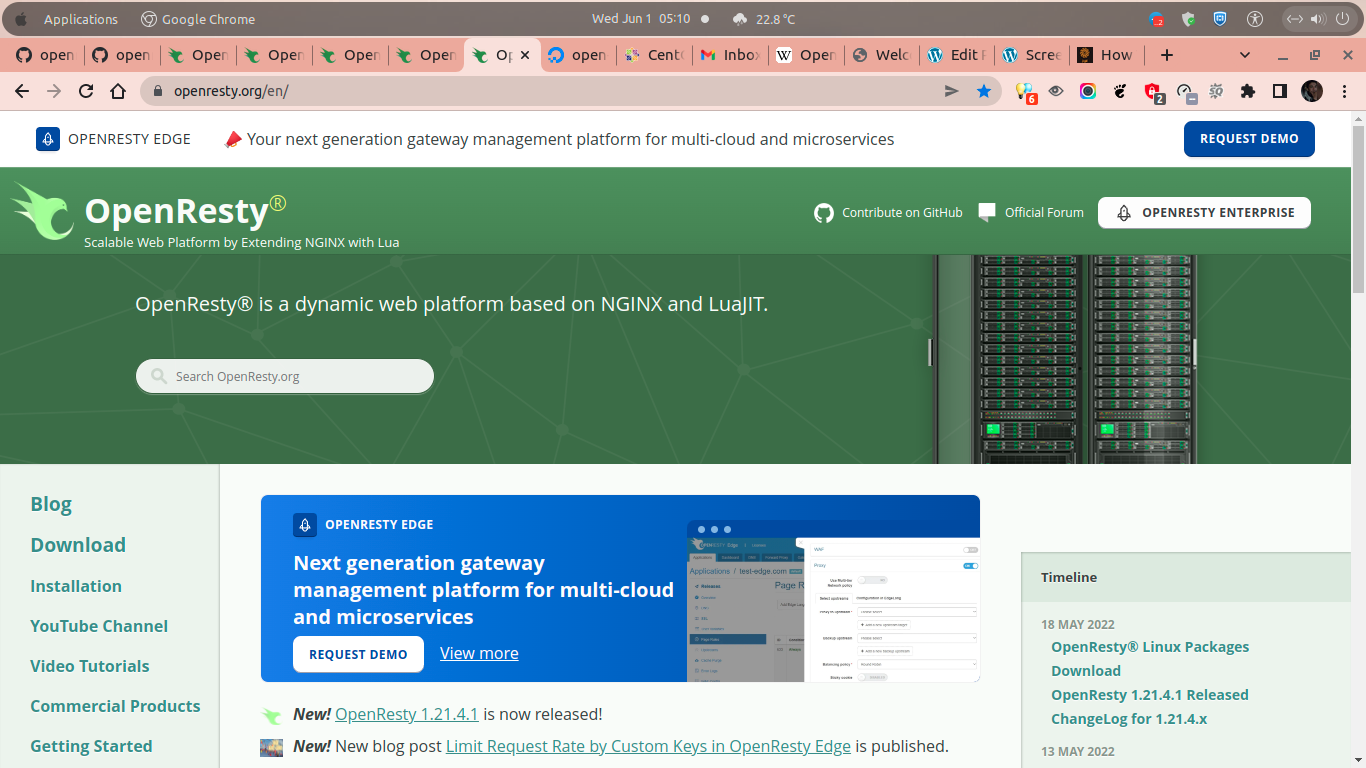The image size is (1366, 768).
Task: Click the weather indicator showing 22.8 °C
Action: click(x=764, y=19)
